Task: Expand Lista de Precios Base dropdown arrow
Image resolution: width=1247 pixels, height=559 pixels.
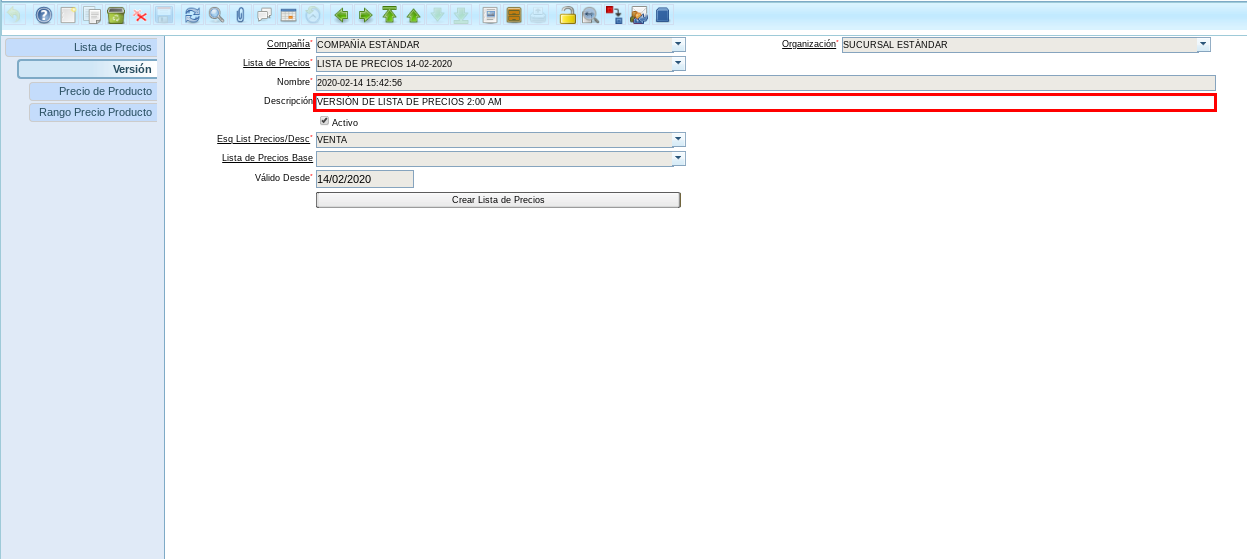Action: click(679, 158)
